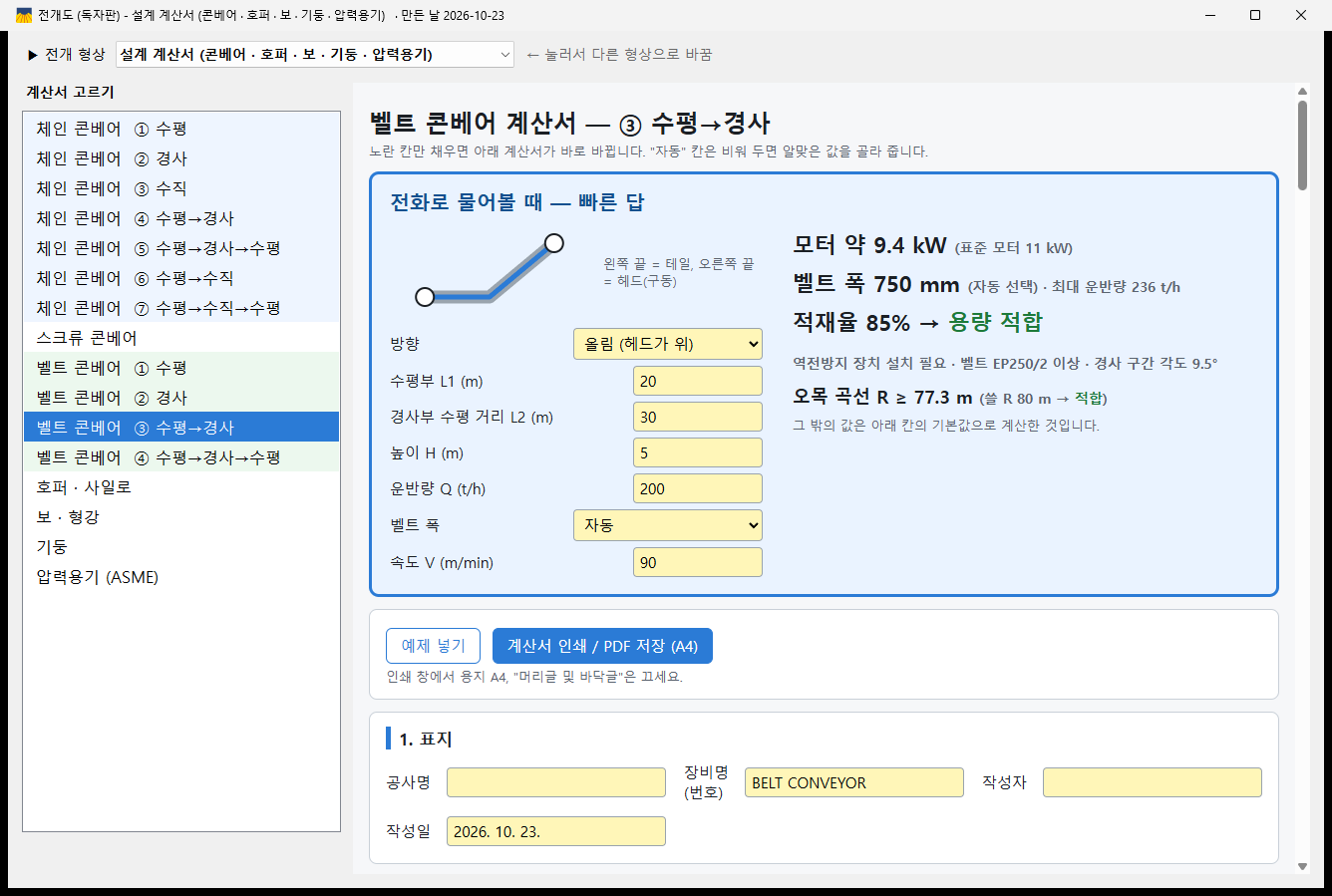The image size is (1332, 896).
Task: Open the 방향 dropdown showing 올림
Action: (x=668, y=344)
